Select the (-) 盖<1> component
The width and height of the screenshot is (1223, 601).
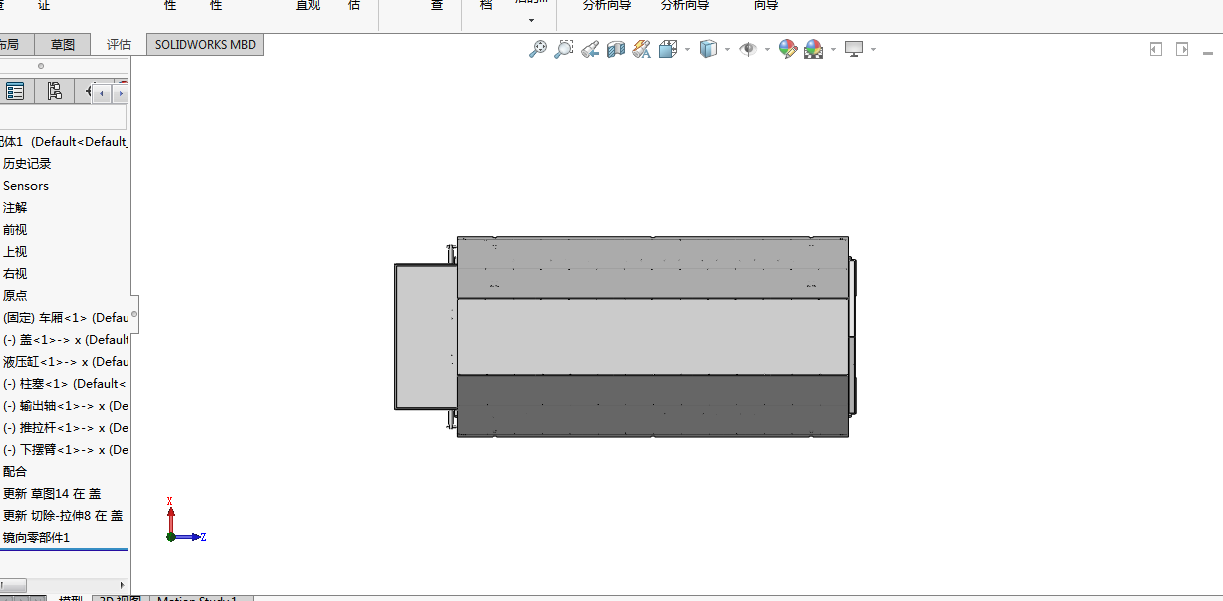[64, 339]
